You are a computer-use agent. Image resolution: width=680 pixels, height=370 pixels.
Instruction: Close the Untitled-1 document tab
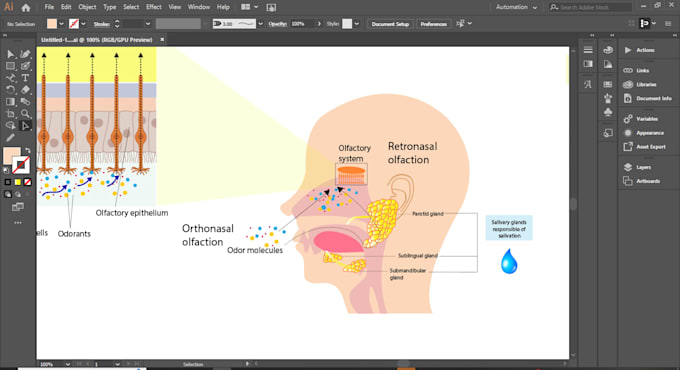tap(162, 39)
